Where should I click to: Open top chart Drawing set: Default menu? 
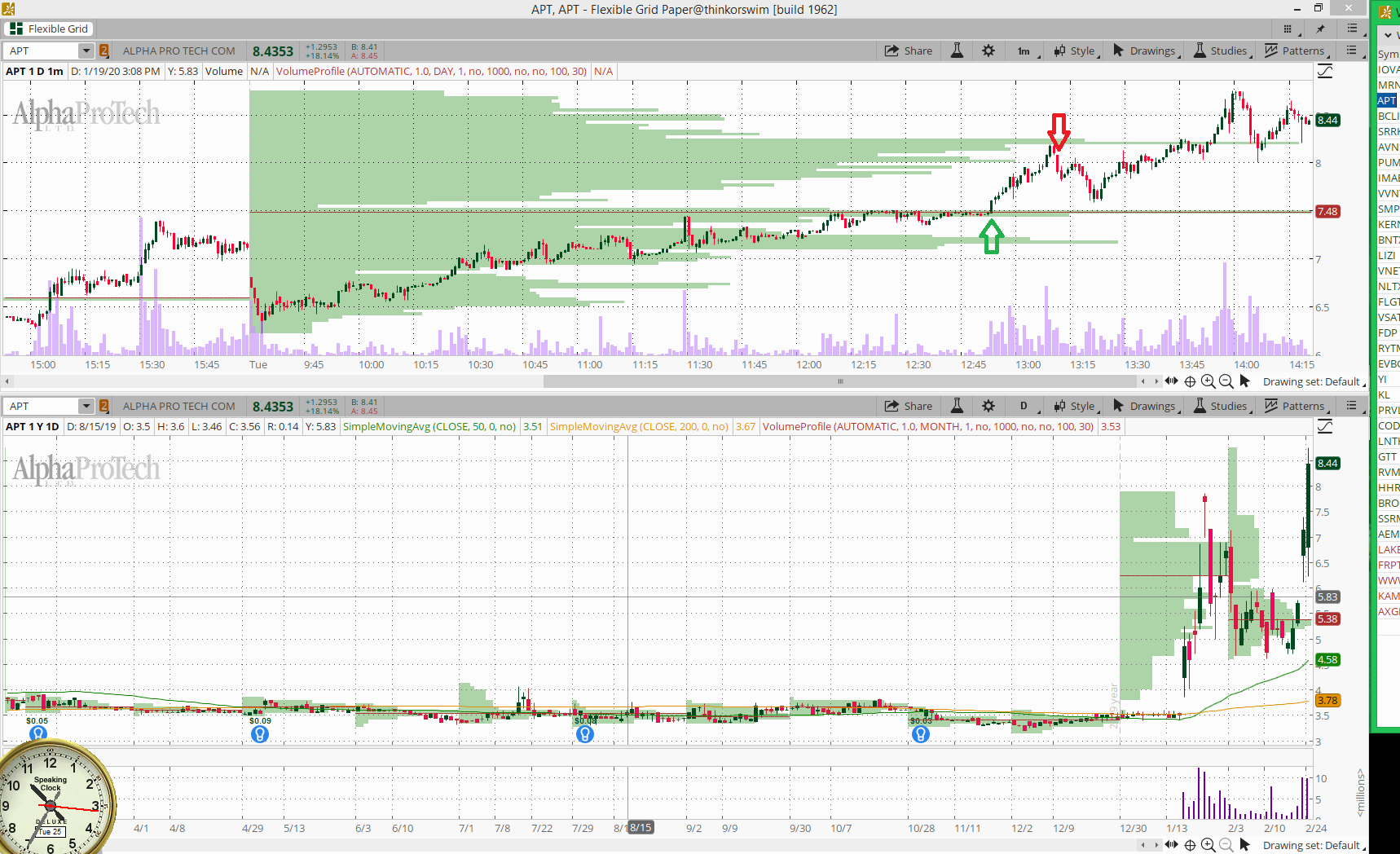(1314, 382)
